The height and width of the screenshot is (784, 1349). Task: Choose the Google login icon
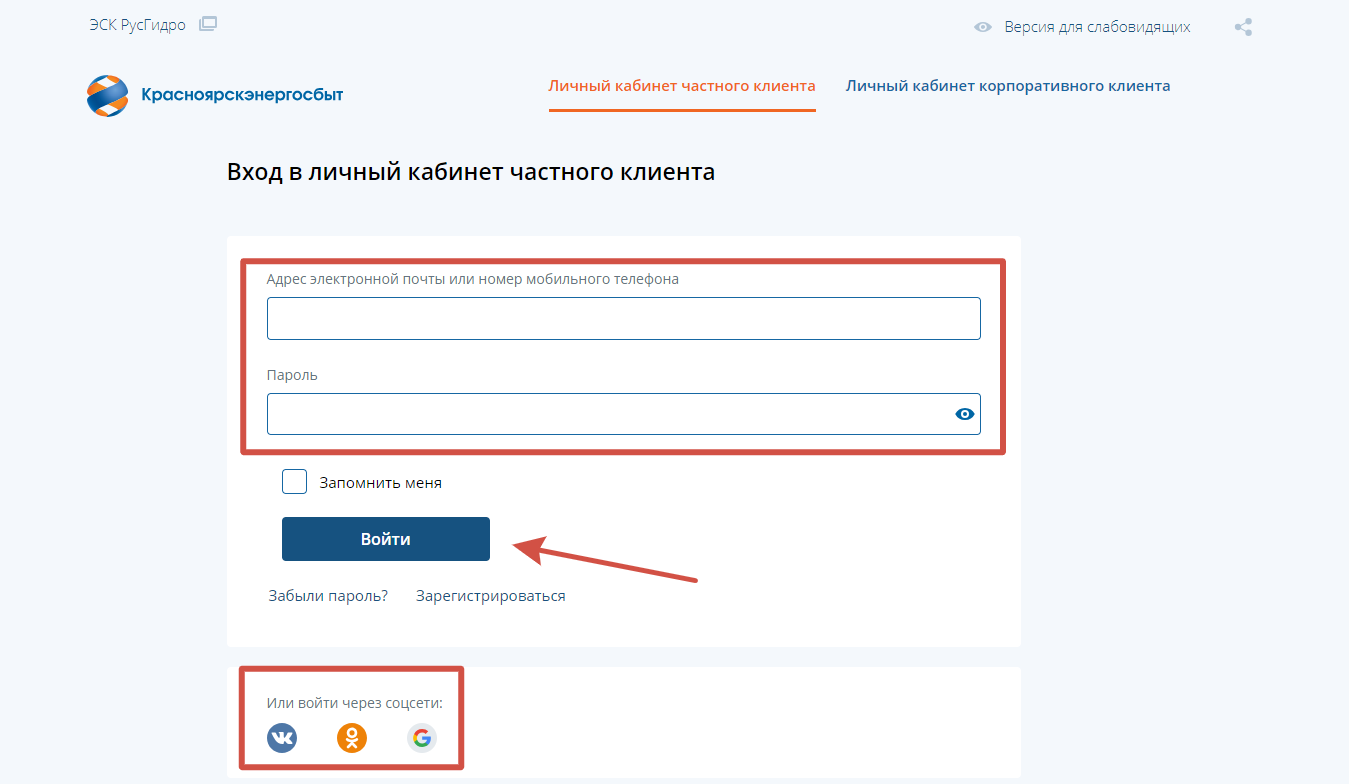[422, 738]
